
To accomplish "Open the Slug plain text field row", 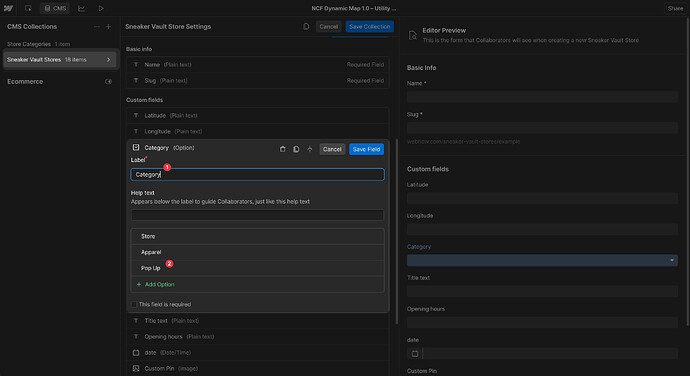I will click(257, 81).
